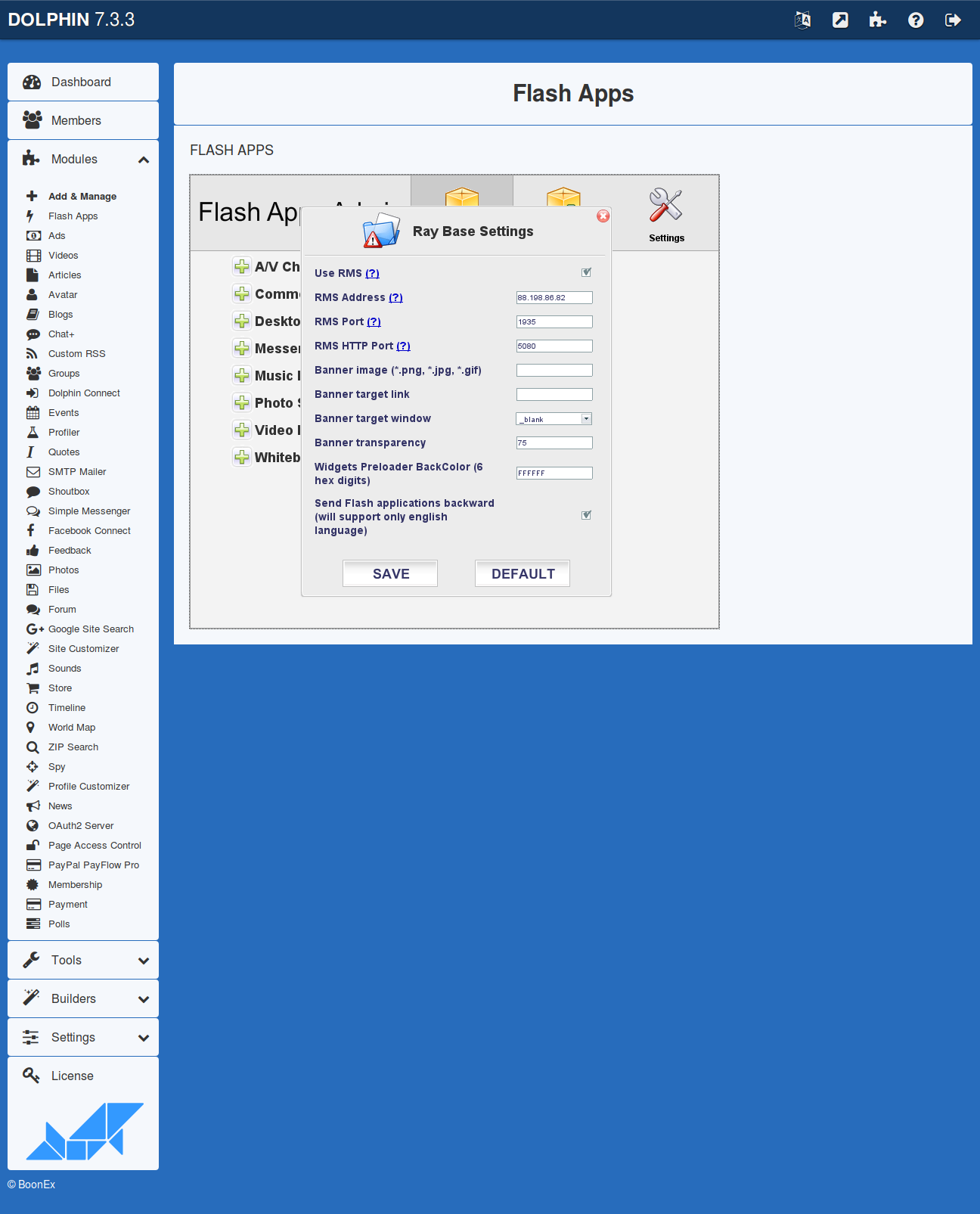Click the key icon beside License

point(31,1075)
